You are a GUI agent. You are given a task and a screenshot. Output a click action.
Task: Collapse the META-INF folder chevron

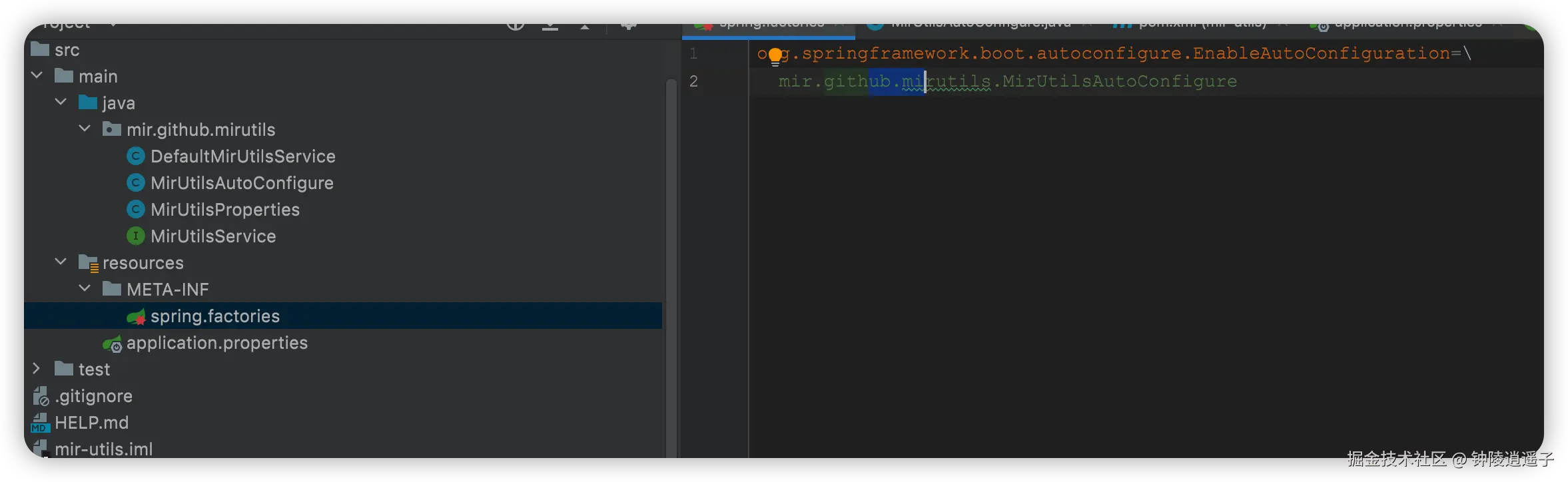coord(85,289)
